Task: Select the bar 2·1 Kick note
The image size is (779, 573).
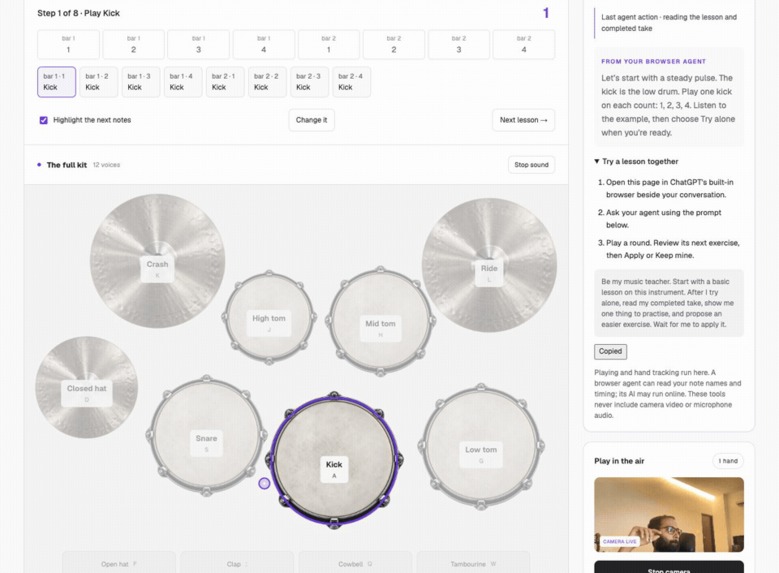Action: pos(225,82)
